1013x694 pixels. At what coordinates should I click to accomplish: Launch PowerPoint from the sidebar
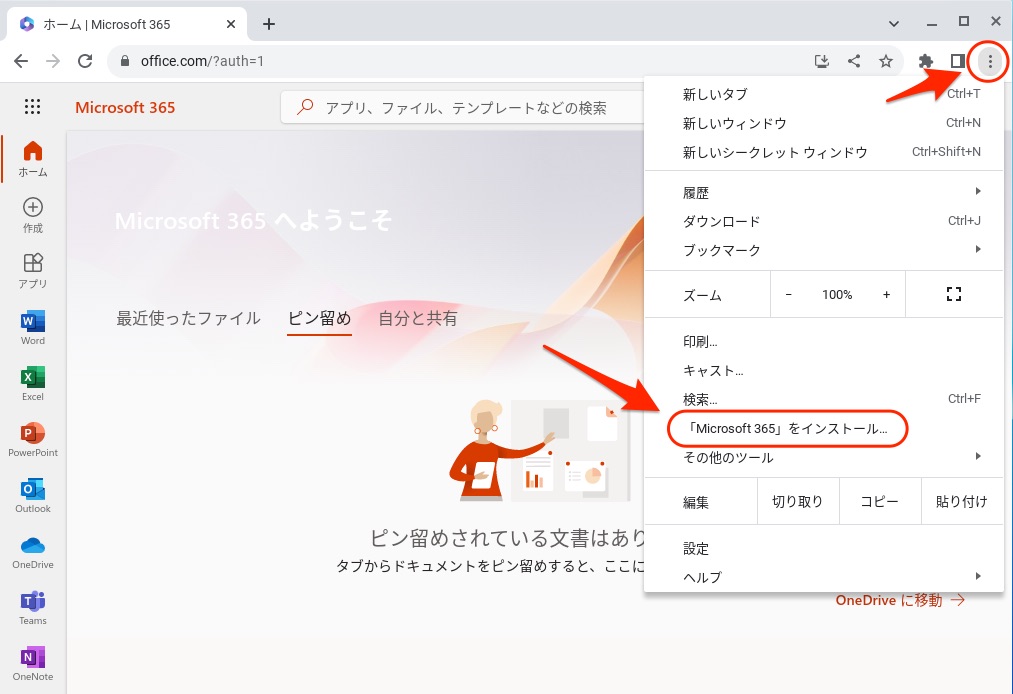tap(33, 439)
